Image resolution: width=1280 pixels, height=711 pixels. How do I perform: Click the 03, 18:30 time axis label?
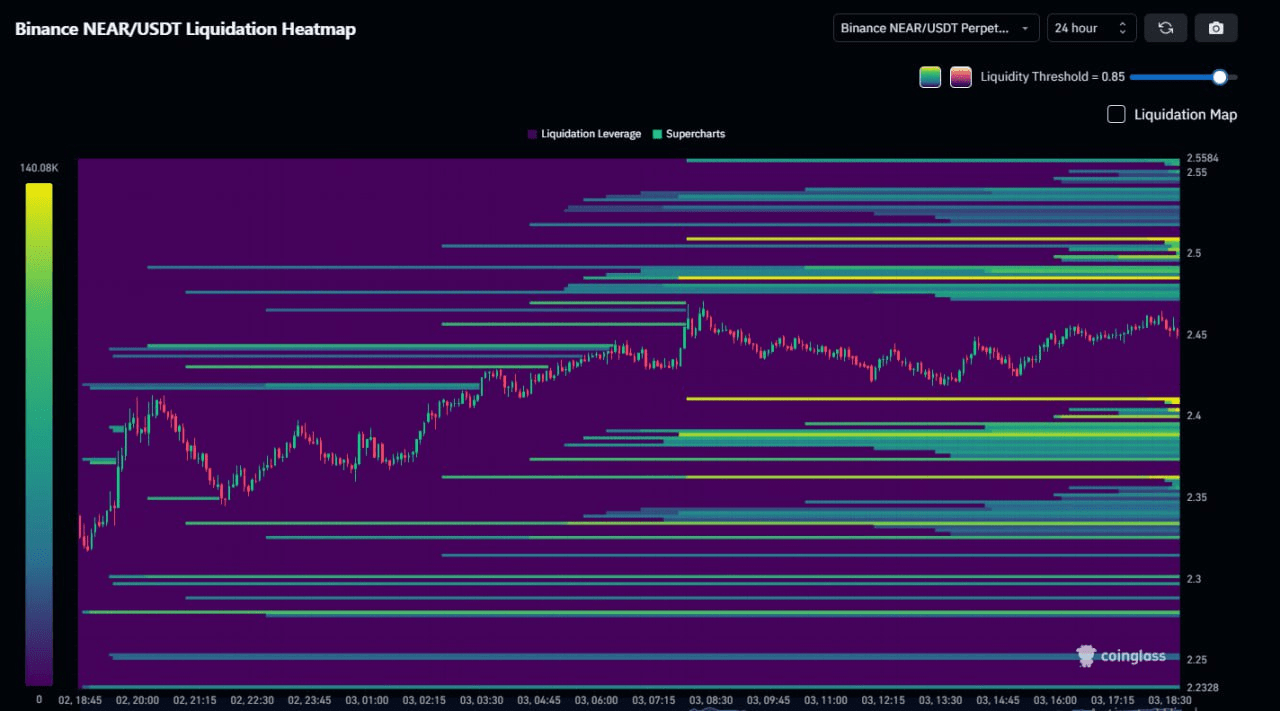coord(1169,700)
